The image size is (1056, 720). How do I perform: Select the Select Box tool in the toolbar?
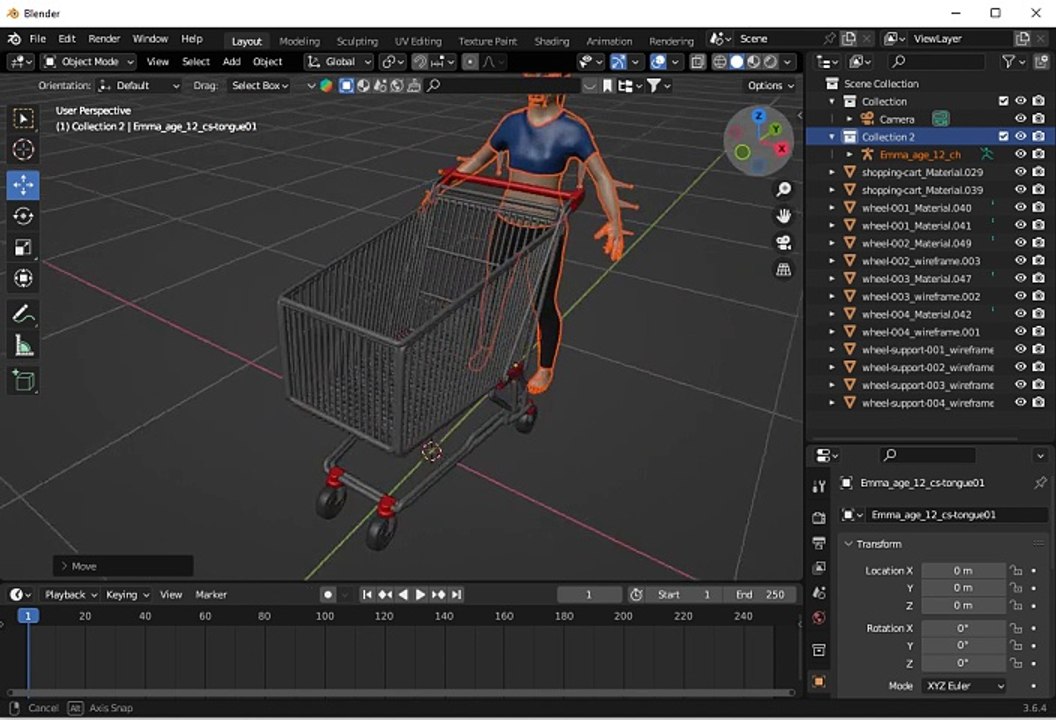[x=24, y=119]
